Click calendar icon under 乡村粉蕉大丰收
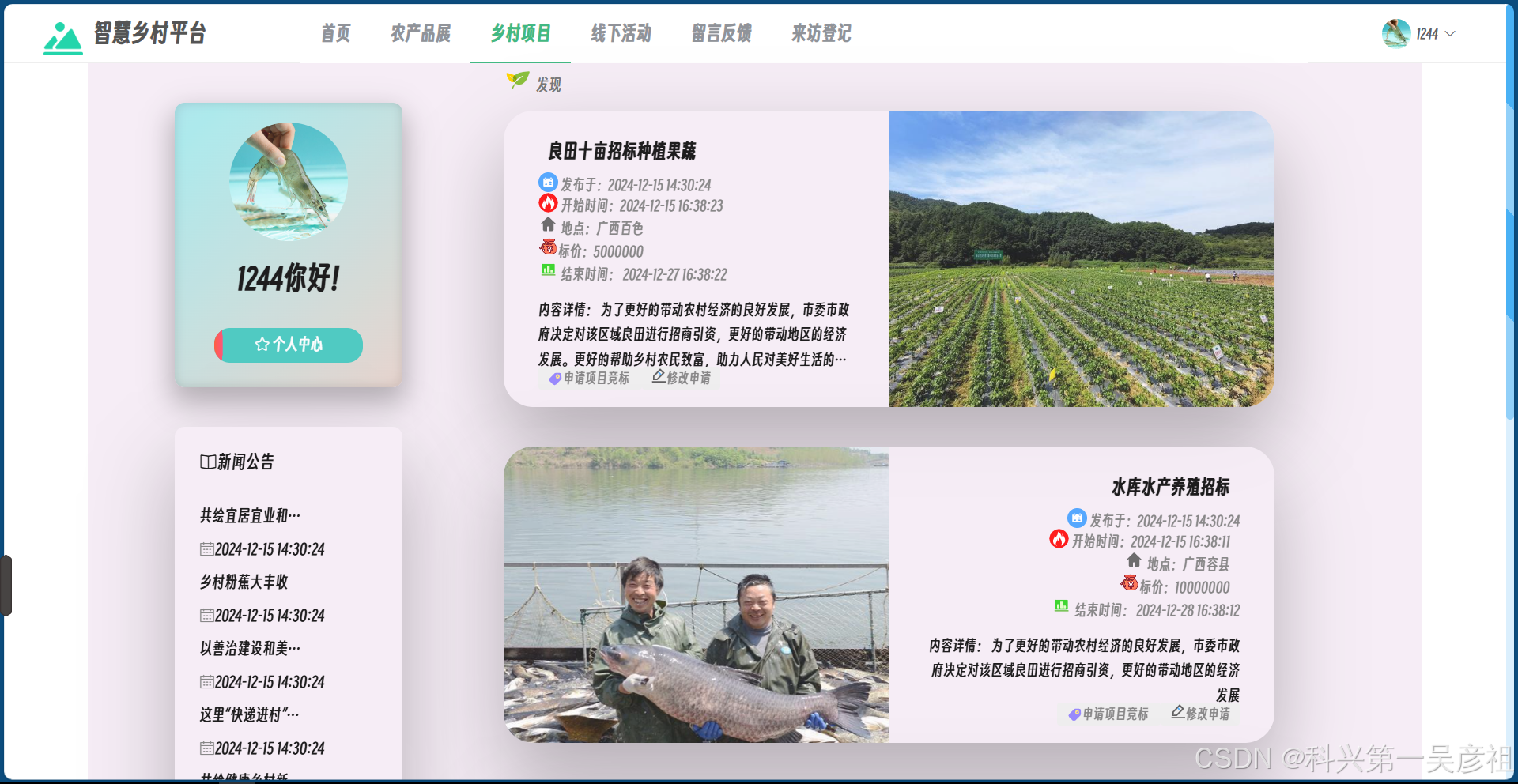The height and width of the screenshot is (784, 1518). click(x=206, y=616)
